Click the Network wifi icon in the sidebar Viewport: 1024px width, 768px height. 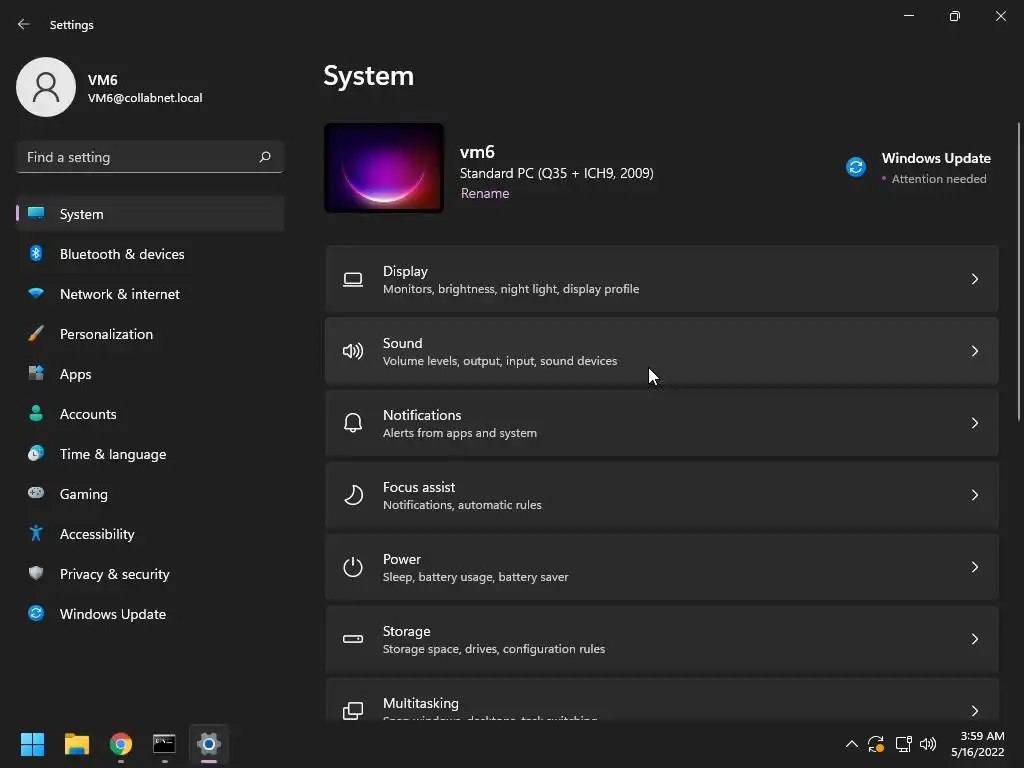click(x=36, y=294)
